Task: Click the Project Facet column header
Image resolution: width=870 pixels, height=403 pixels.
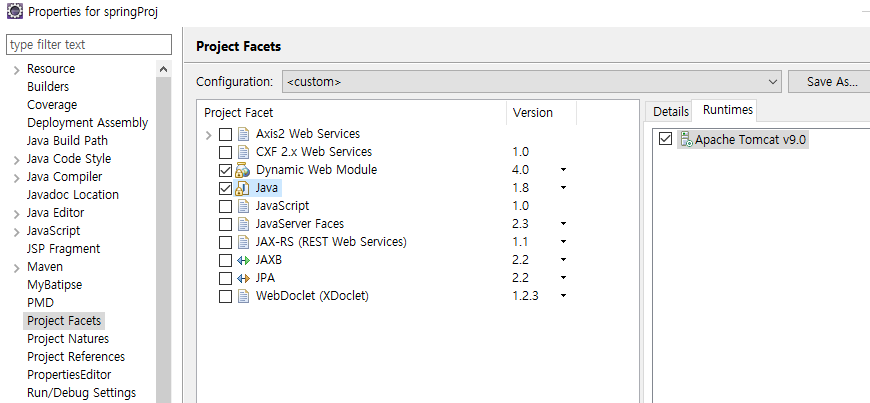Action: click(352, 113)
